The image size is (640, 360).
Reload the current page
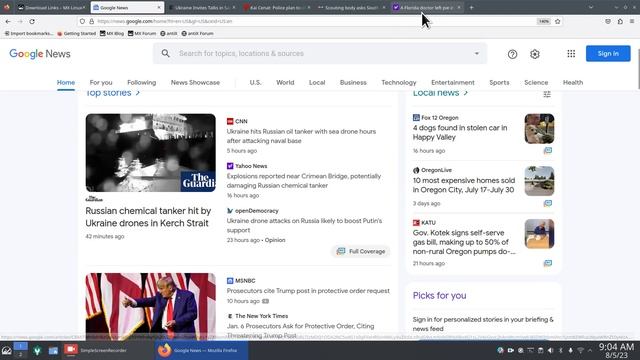click(x=32, y=21)
